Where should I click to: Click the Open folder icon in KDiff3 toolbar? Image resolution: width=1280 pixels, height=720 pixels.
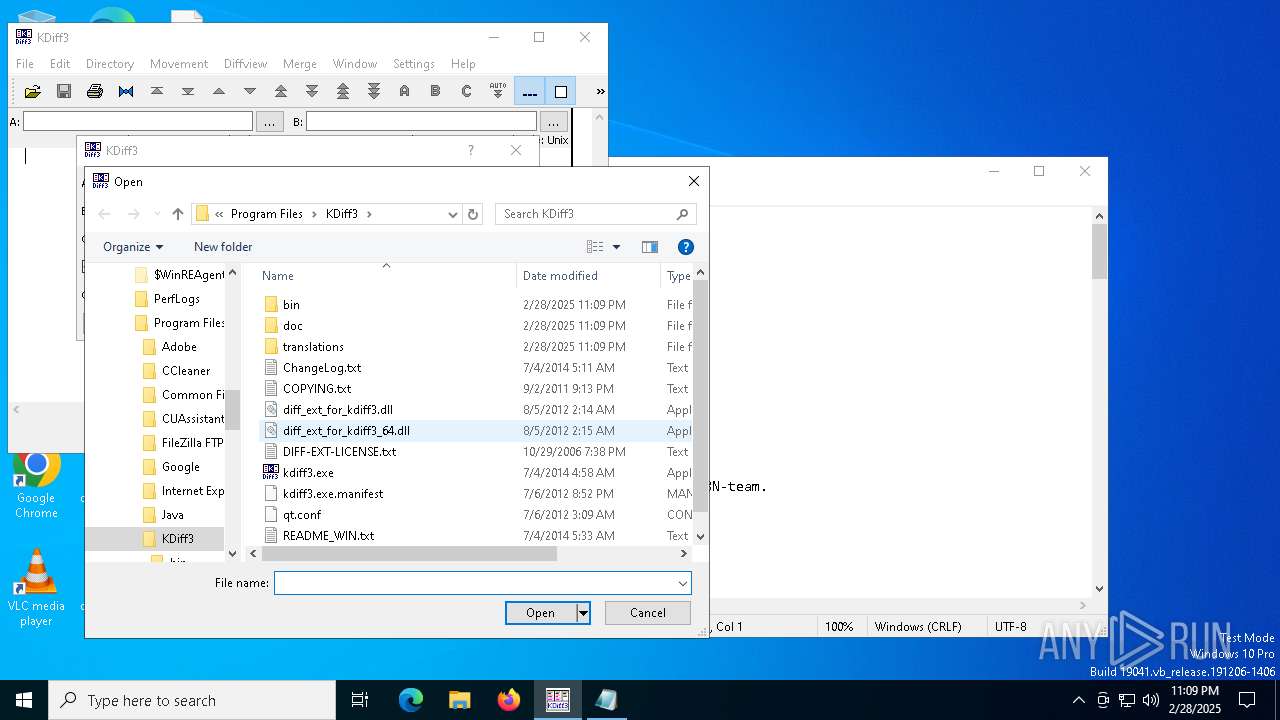(33, 91)
